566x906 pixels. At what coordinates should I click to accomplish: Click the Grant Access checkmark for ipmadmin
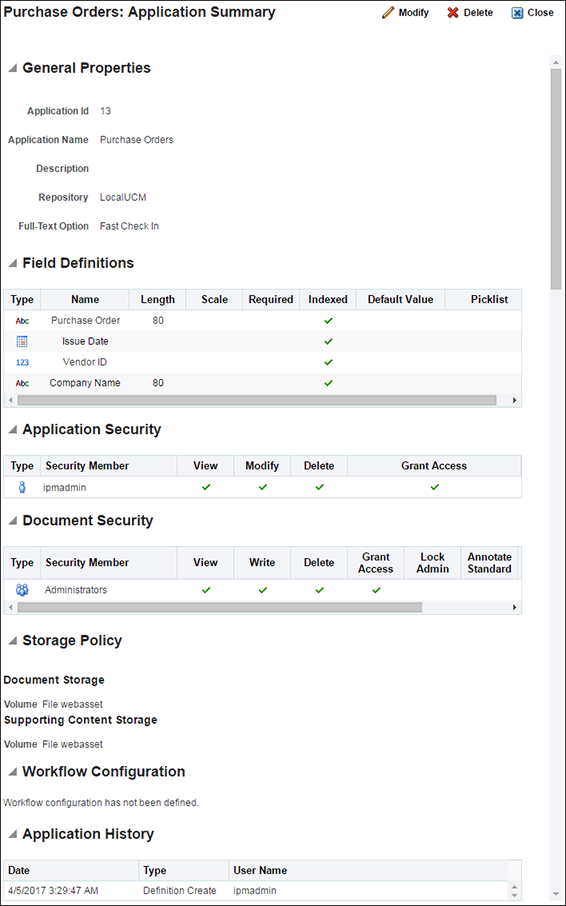[x=435, y=487]
